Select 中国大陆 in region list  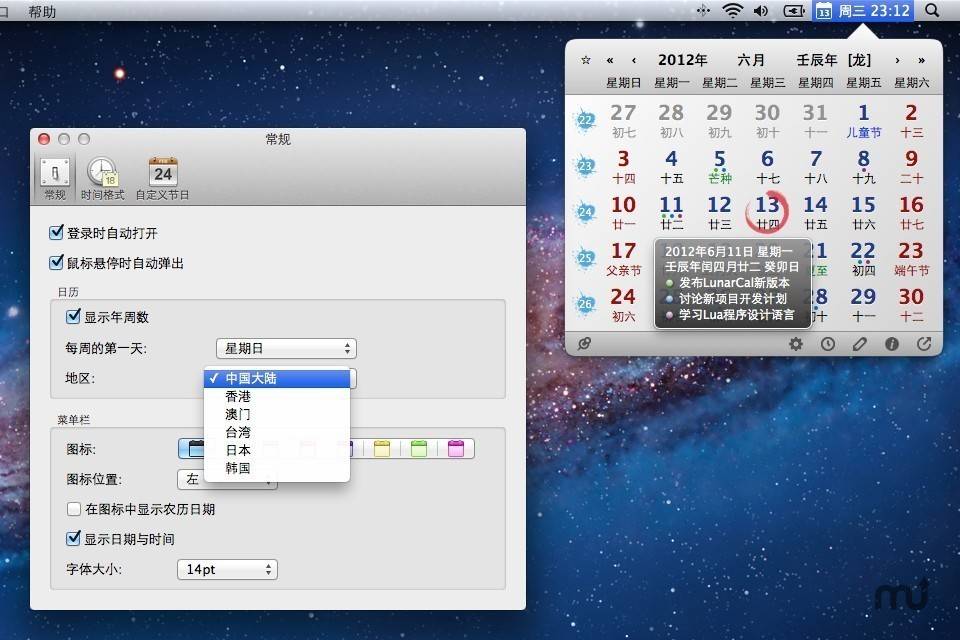point(277,378)
